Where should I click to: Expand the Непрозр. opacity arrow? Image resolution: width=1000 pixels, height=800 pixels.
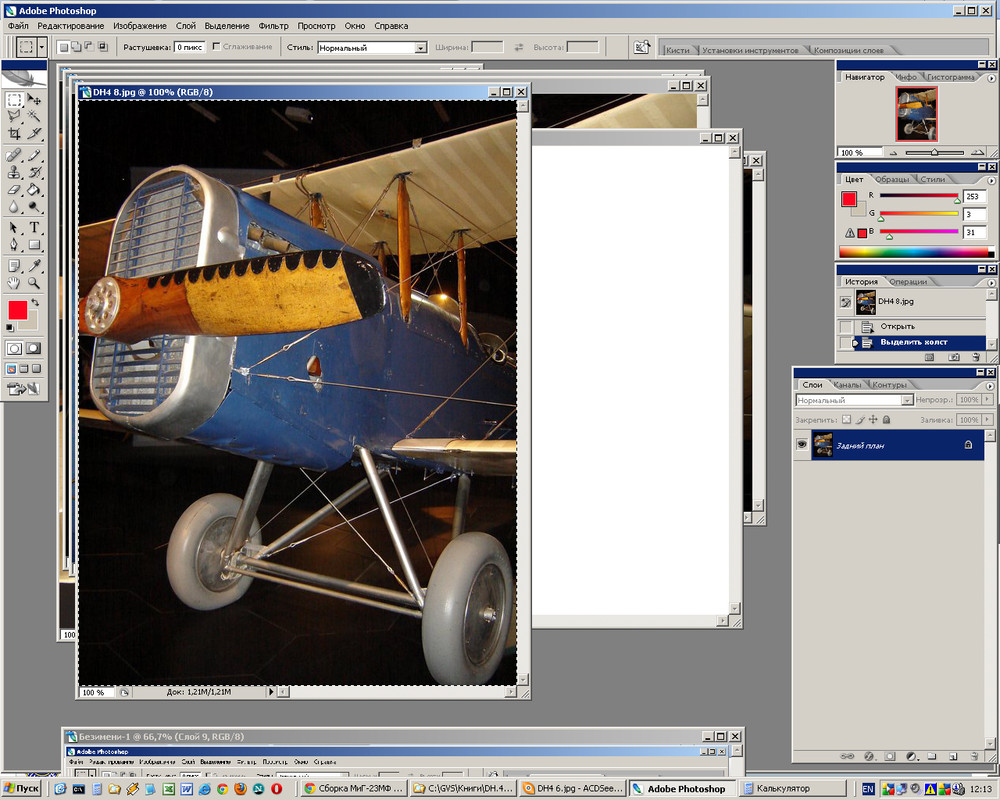[987, 399]
